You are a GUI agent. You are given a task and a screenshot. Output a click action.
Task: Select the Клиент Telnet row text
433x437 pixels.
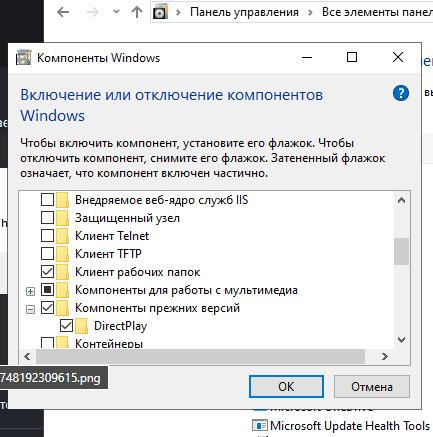(112, 236)
